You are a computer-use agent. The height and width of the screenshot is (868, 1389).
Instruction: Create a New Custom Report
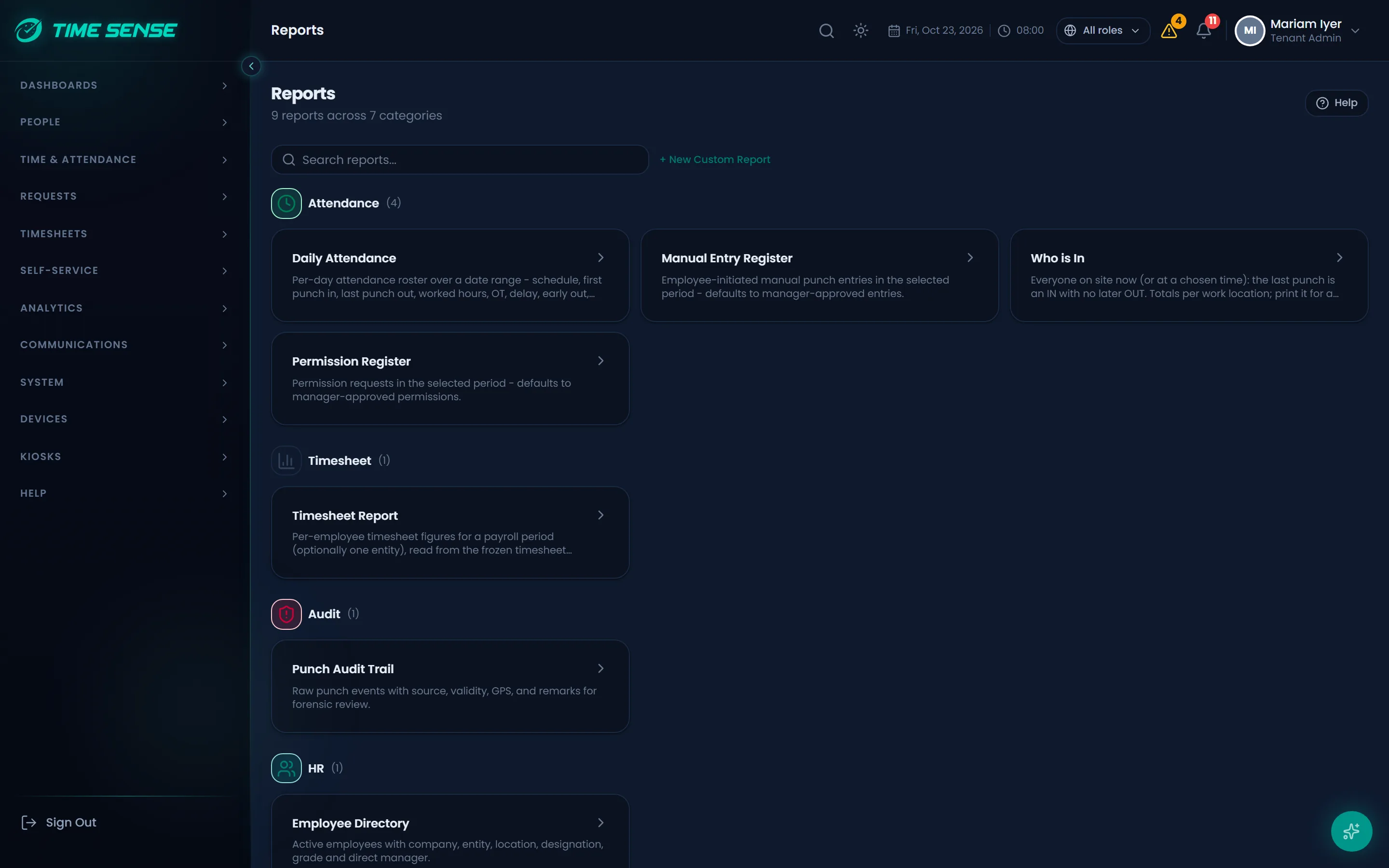point(715,160)
